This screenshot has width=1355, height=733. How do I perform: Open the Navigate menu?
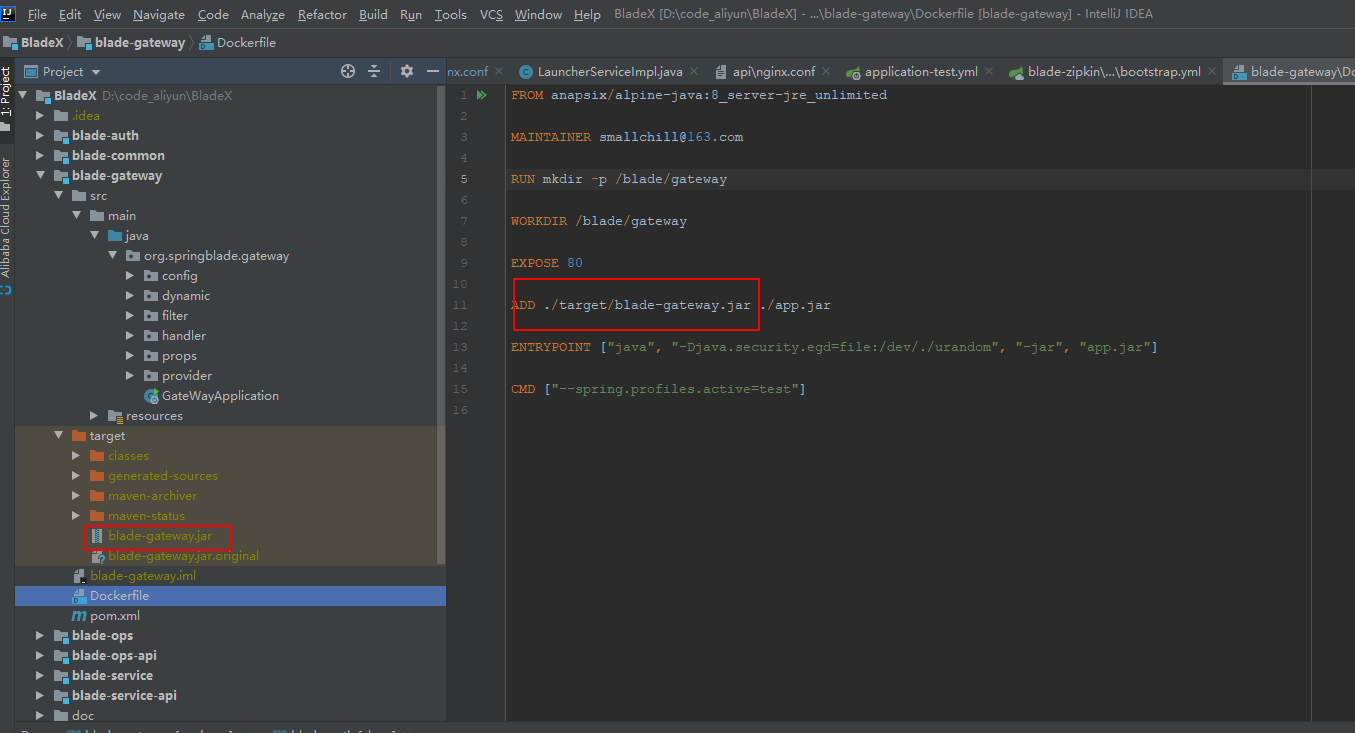pos(159,14)
